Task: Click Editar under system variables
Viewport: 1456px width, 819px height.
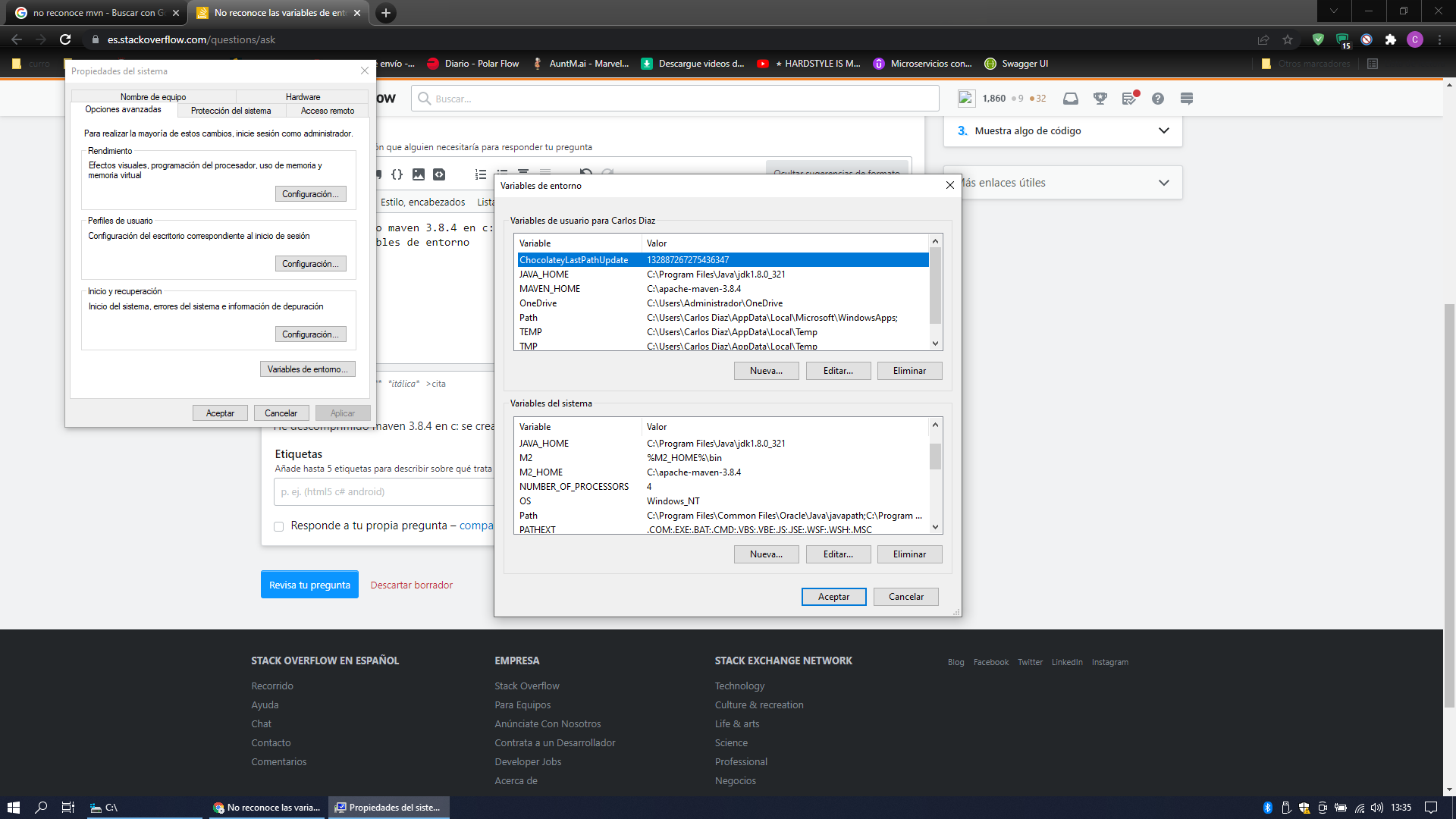Action: coord(838,554)
